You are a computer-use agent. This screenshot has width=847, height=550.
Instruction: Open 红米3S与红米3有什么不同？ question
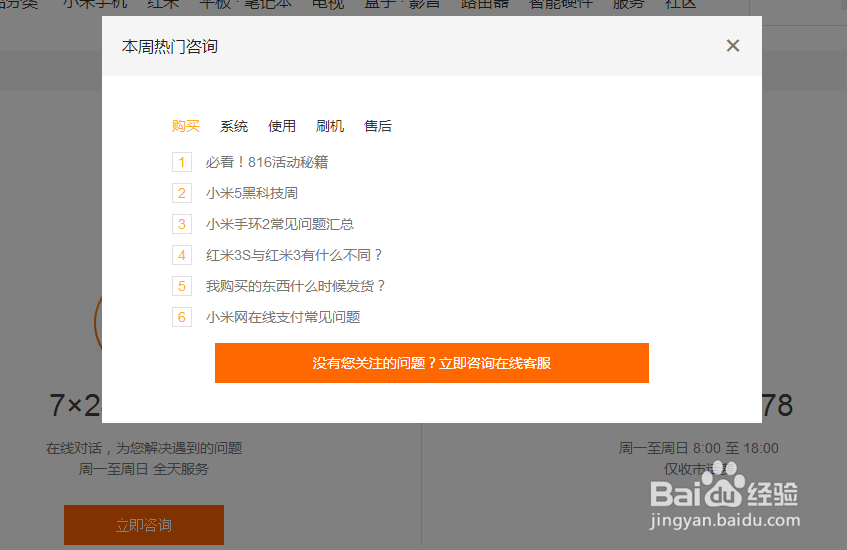click(294, 255)
